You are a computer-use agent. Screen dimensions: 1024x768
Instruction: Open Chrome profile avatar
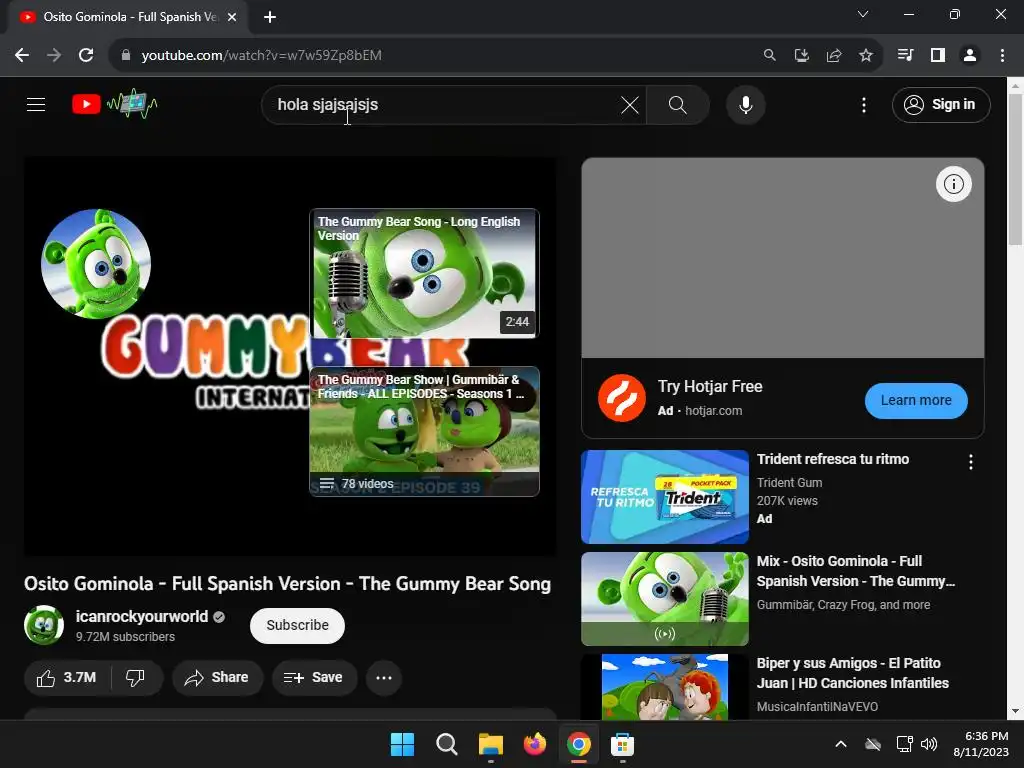tap(970, 56)
